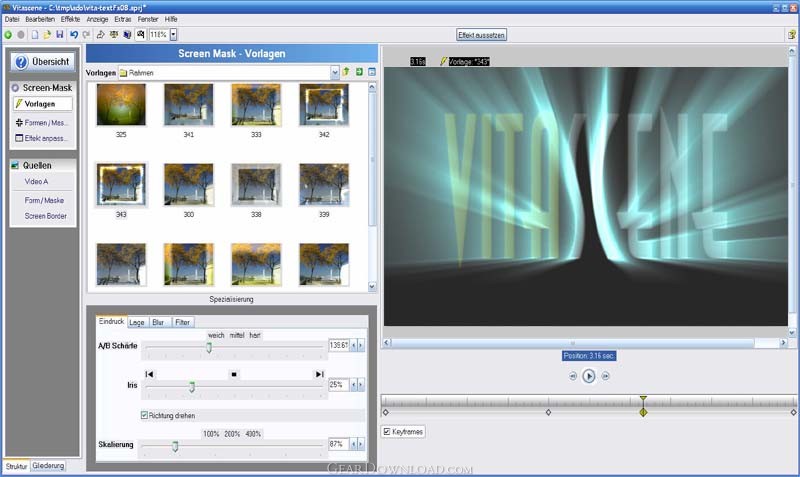This screenshot has width=800, height=477.
Task: Undo last action with the blue arrow
Action: (74, 35)
